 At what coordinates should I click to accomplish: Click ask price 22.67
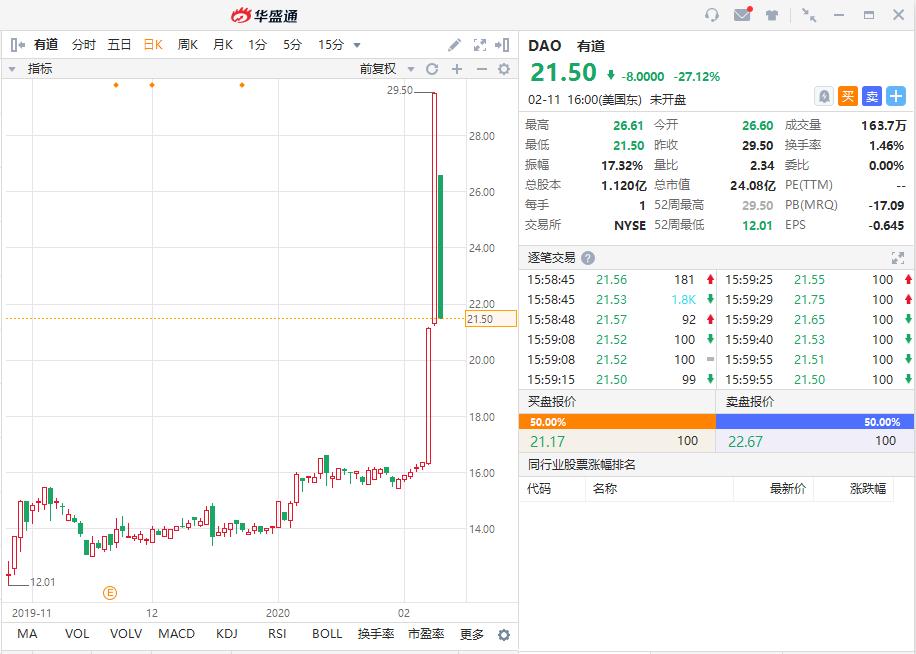[745, 441]
